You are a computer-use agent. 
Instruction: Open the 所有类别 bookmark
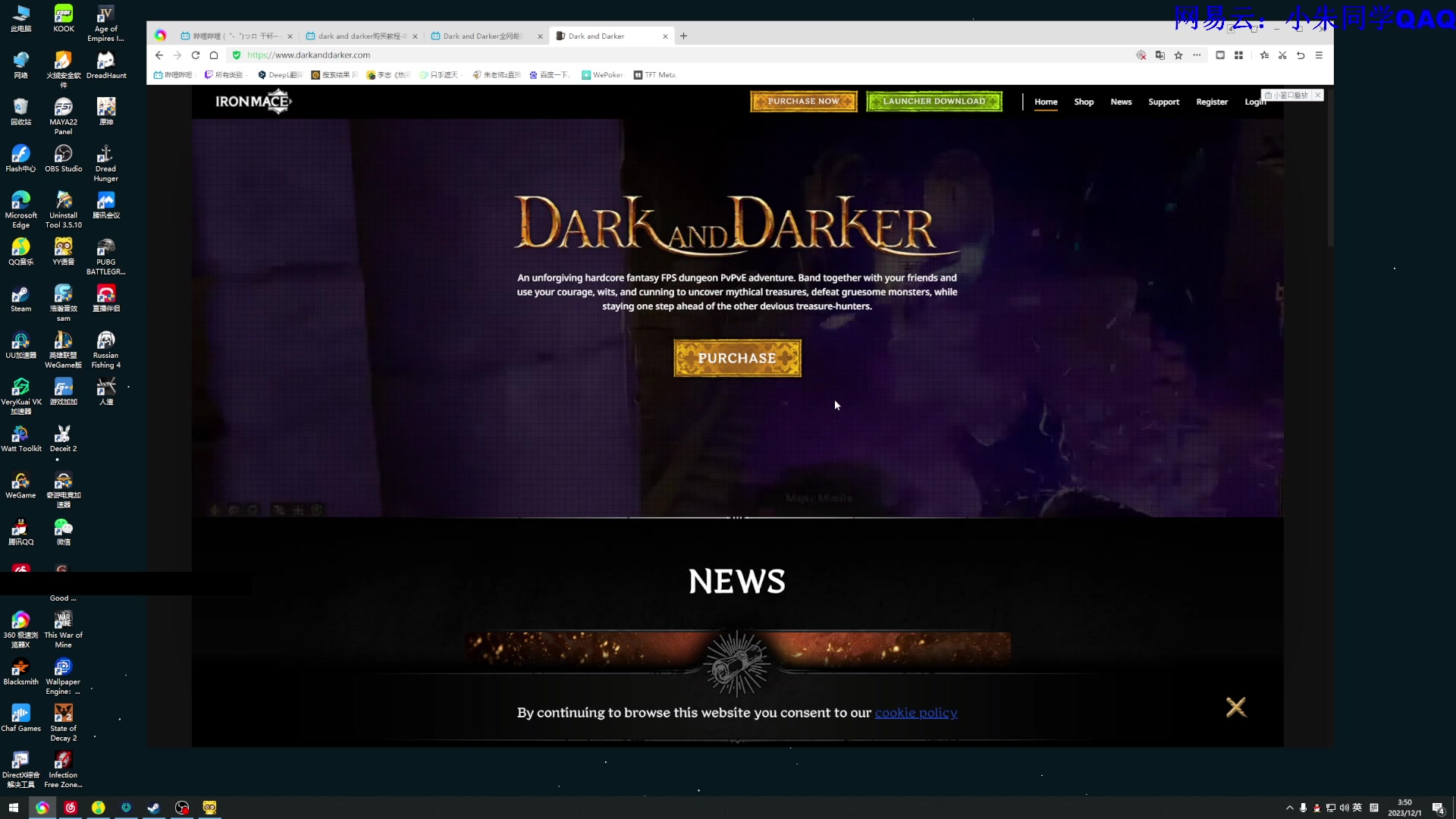224,75
